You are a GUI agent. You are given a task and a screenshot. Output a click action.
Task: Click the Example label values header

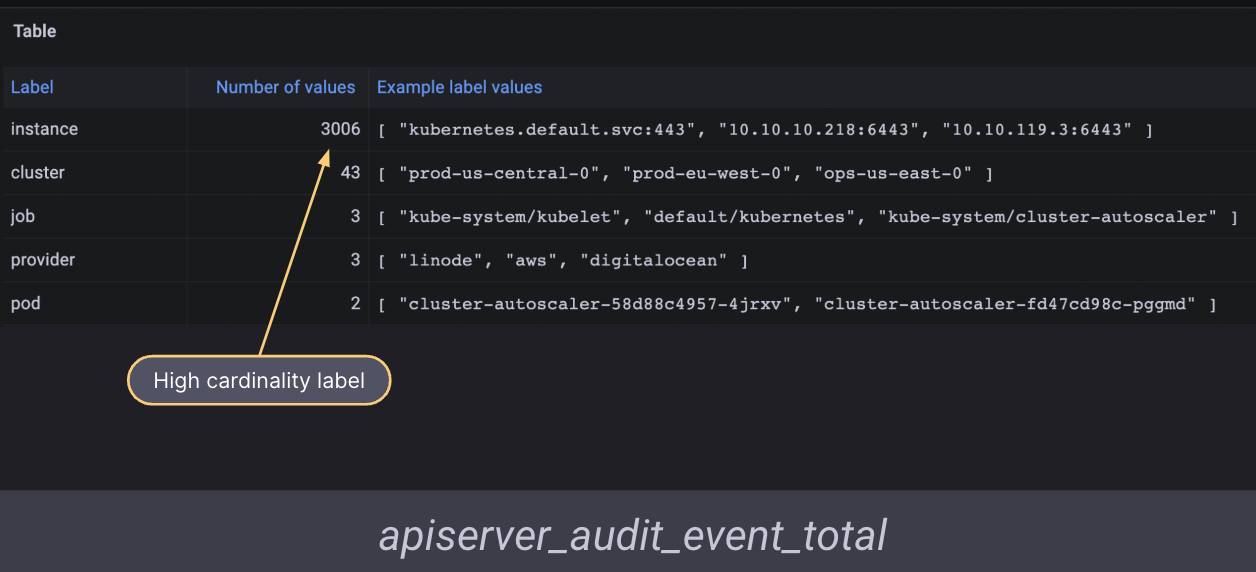pyautogui.click(x=459, y=87)
